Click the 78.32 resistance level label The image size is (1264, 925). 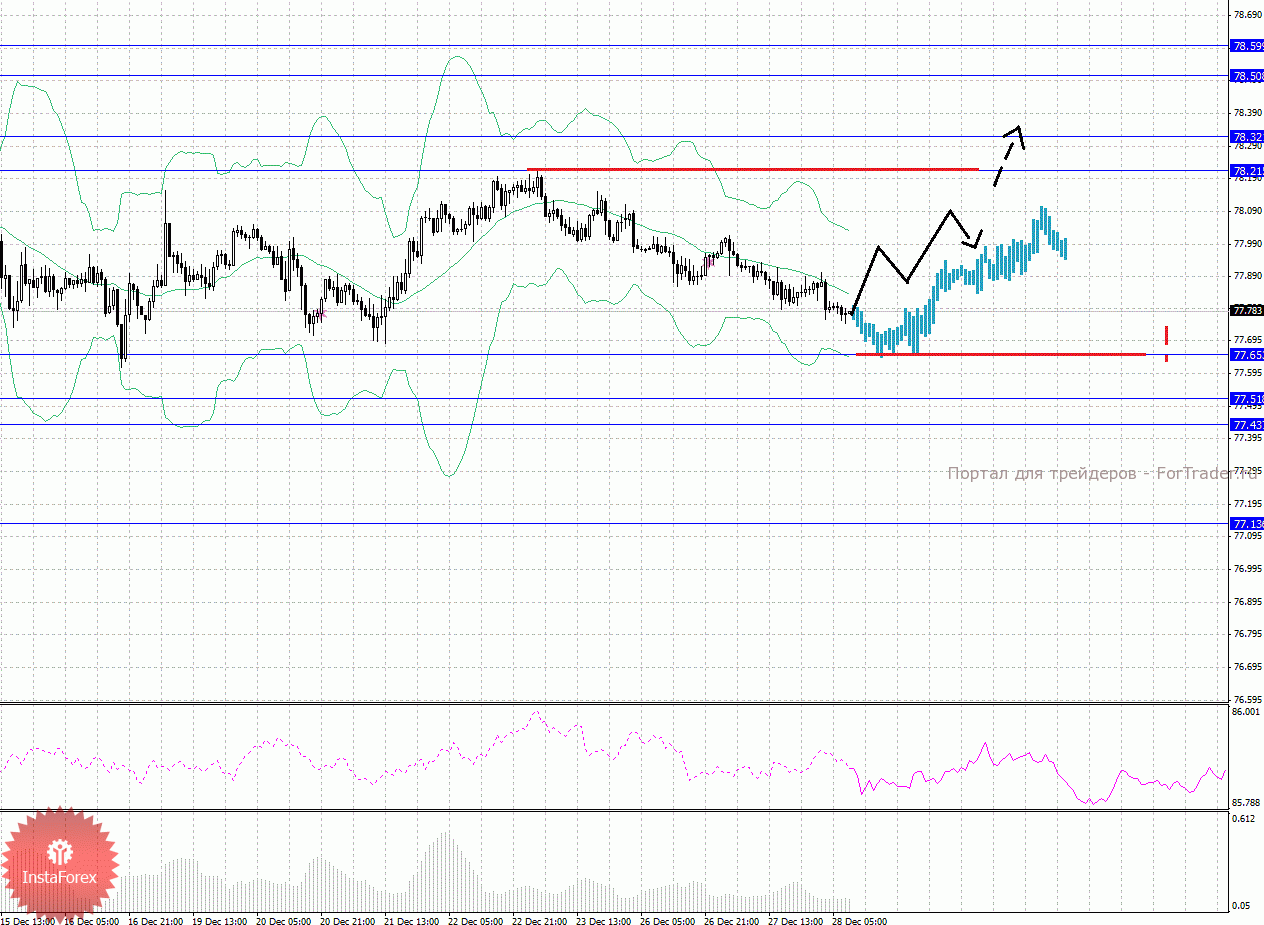click(1246, 137)
